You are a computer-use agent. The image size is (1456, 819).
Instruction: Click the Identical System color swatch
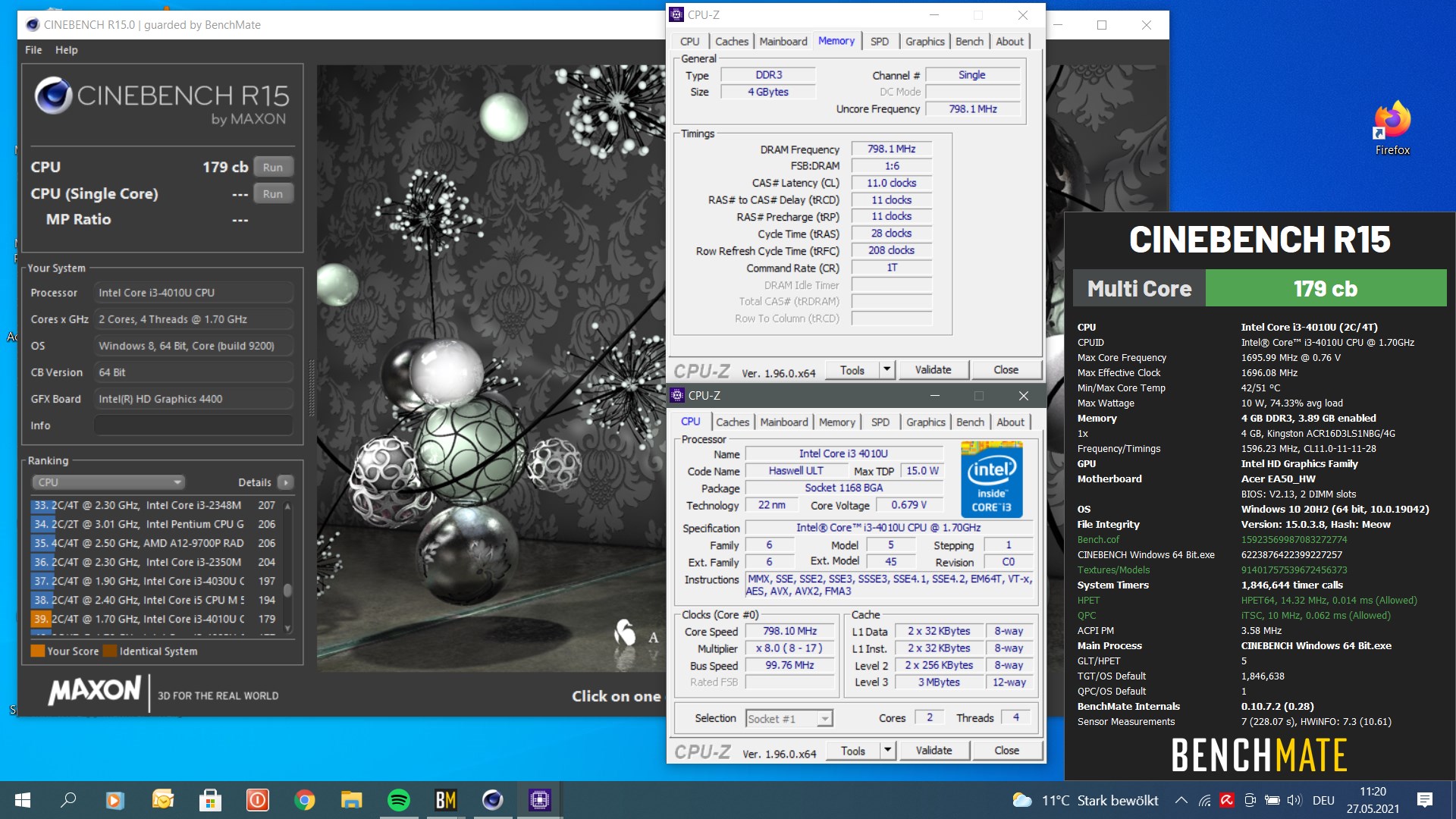(x=110, y=651)
